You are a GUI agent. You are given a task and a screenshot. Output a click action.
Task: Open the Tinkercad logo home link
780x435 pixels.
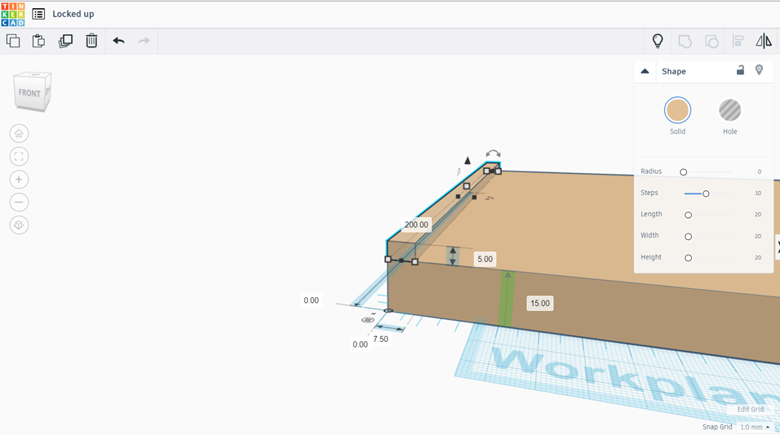[x=13, y=14]
